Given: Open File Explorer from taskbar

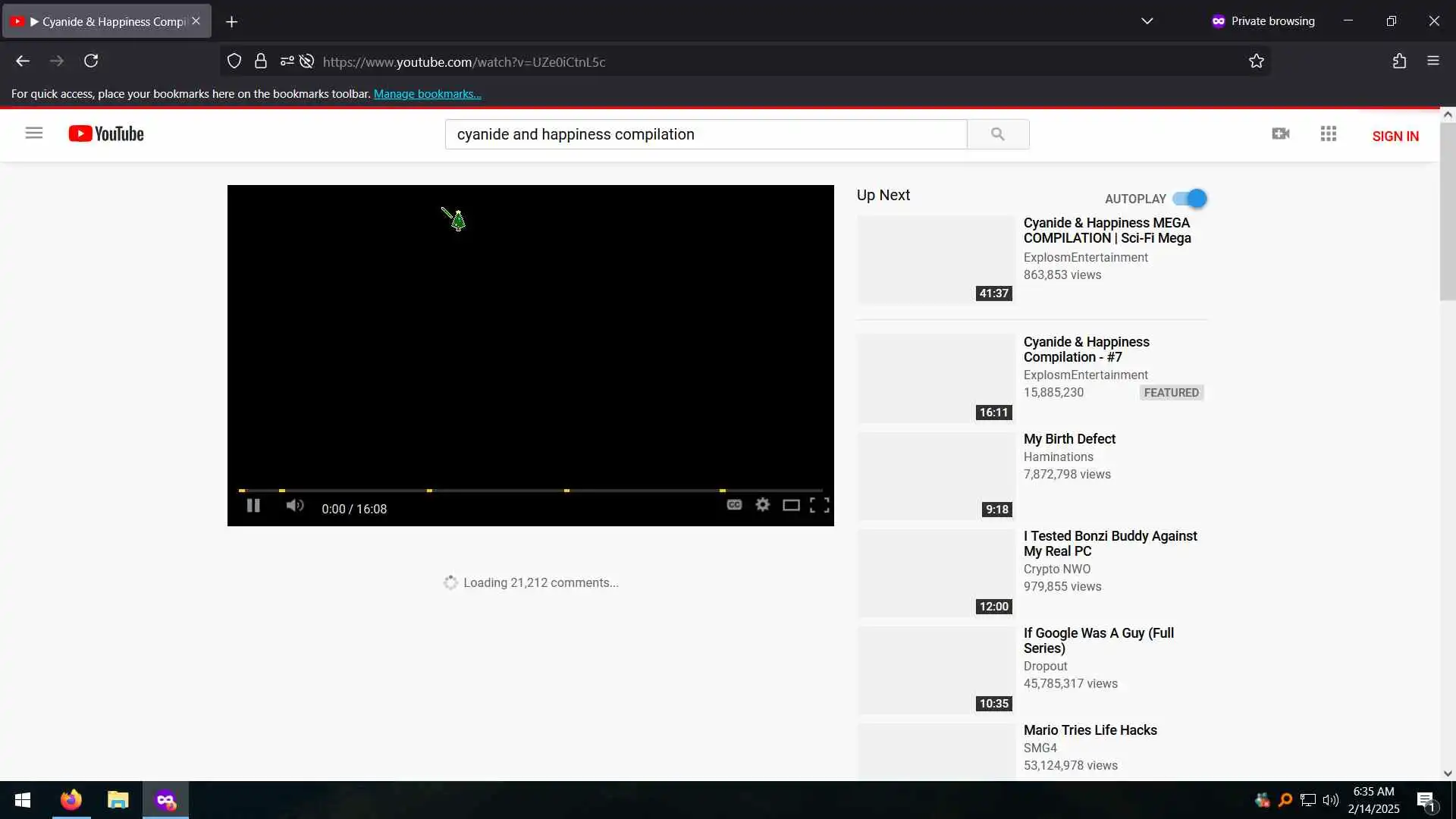Looking at the screenshot, I should click(x=118, y=800).
